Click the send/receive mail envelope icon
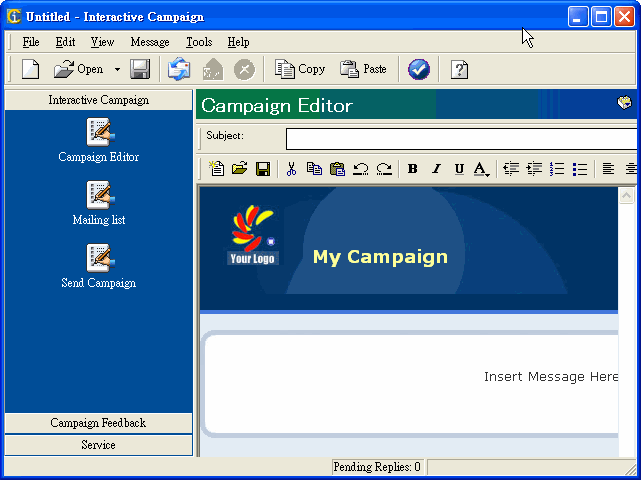This screenshot has height=480, width=641. 179,69
